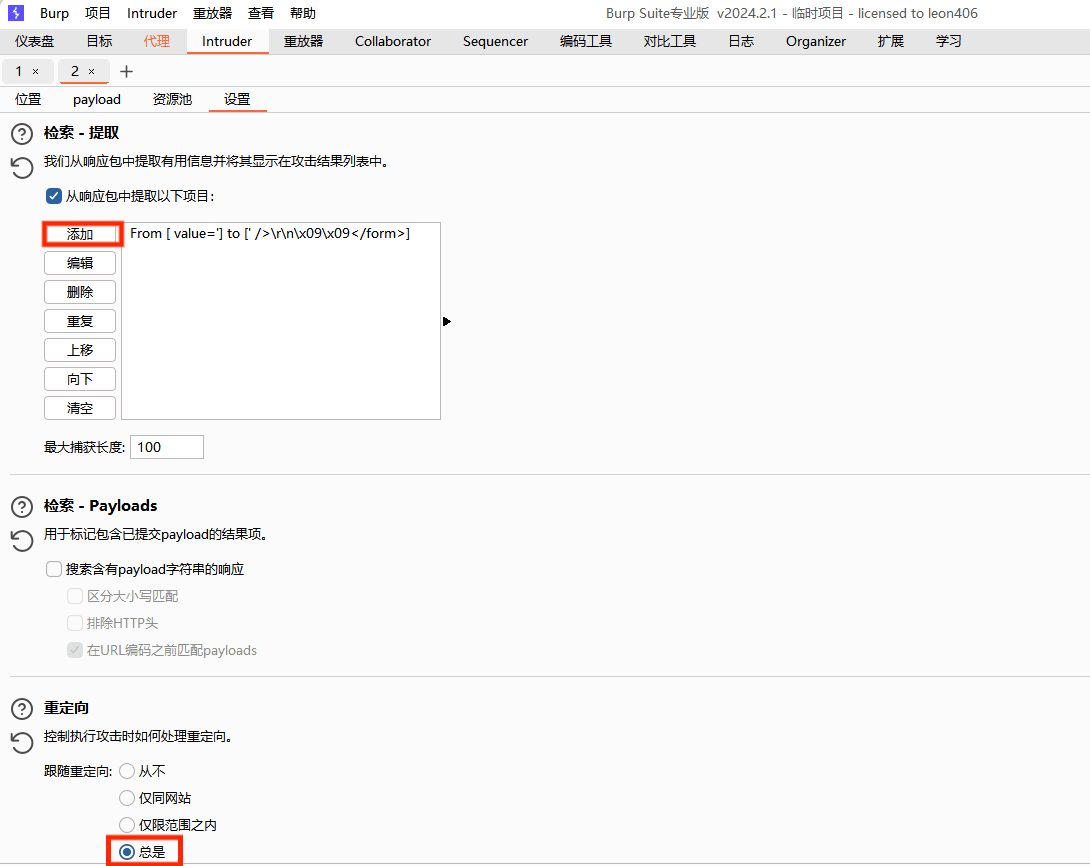Open the 位置 sub-tab

29,99
